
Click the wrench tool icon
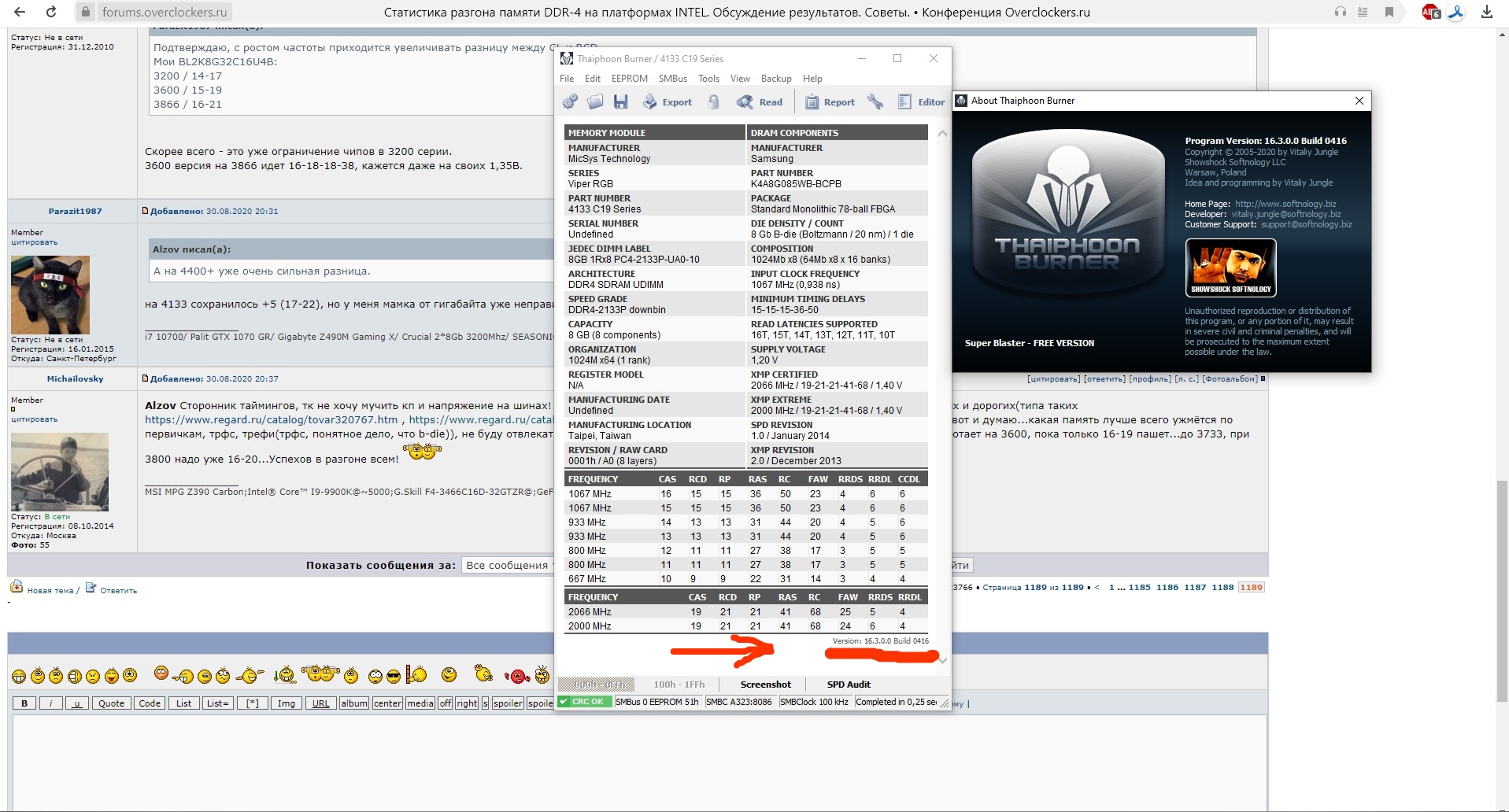tap(875, 101)
